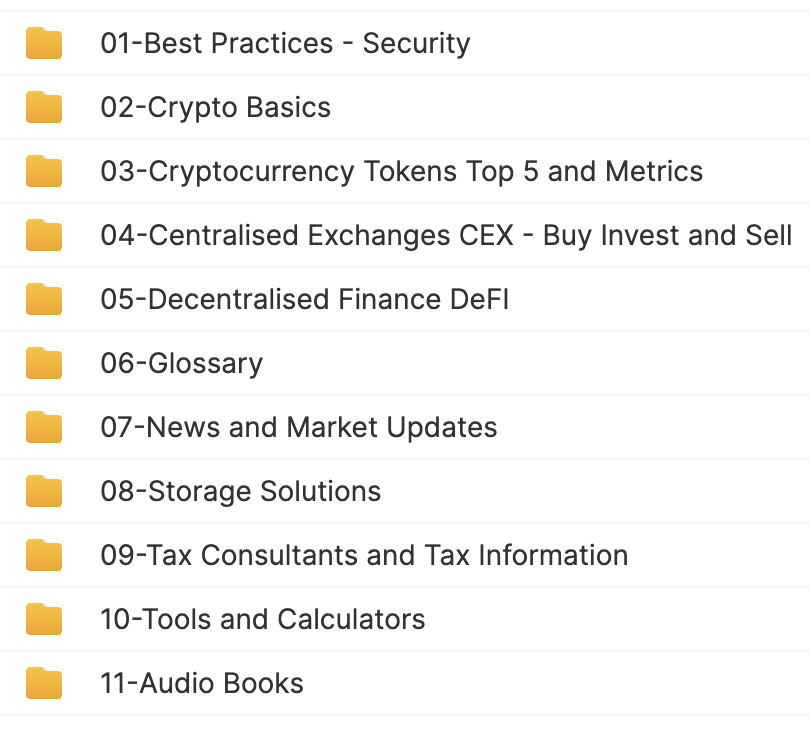The image size is (810, 732).
Task: Open 04-Centralised Exchanges CEX - Buy Invest and Sell
Action: pos(446,236)
